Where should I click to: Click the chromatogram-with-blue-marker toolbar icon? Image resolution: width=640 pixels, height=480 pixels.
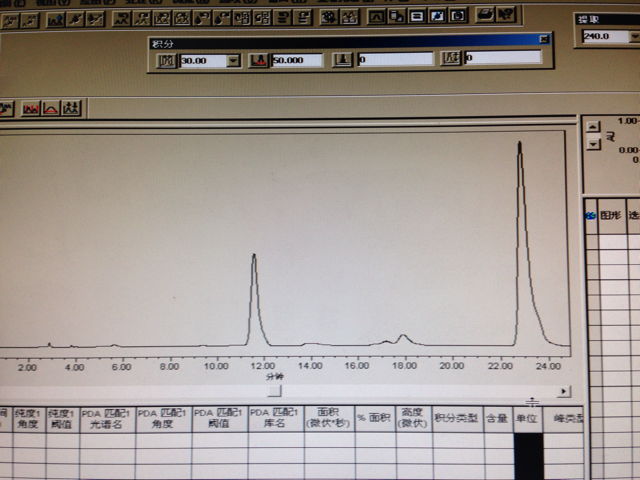pyautogui.click(x=55, y=19)
